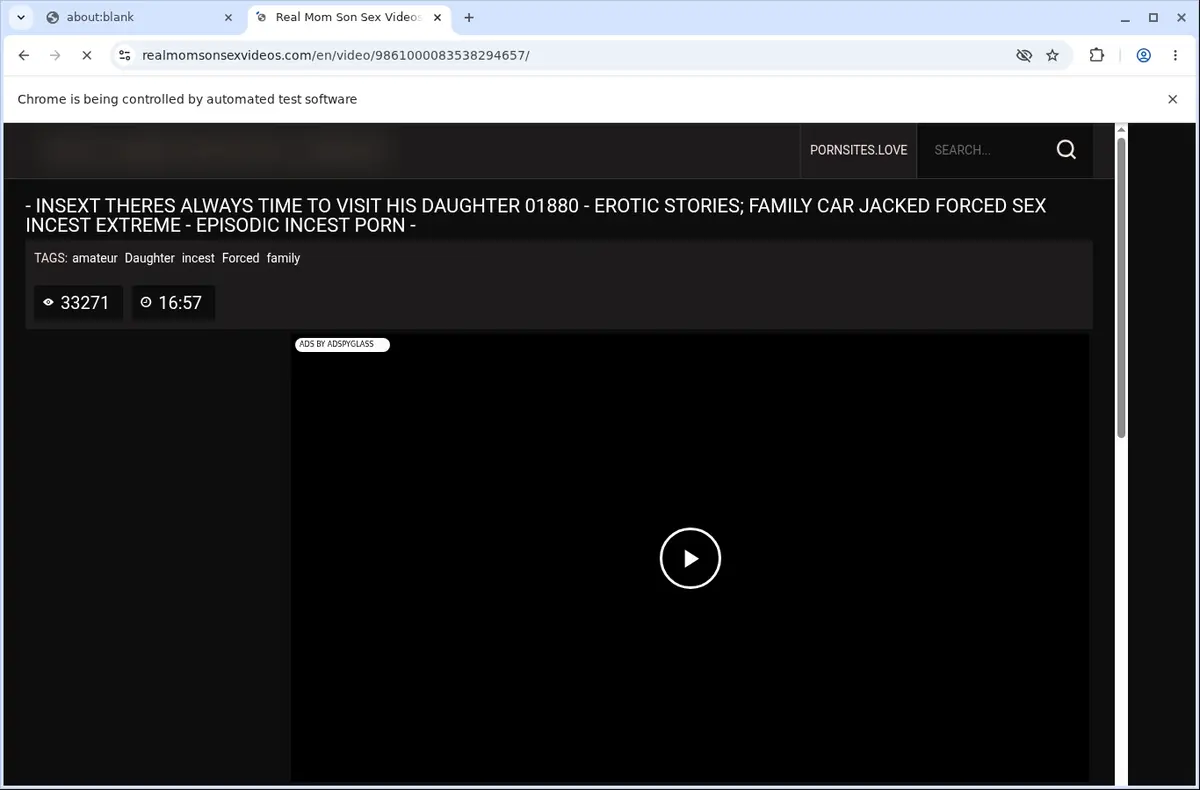Select the 'family' tag
The image size is (1200, 790).
pyautogui.click(x=283, y=258)
